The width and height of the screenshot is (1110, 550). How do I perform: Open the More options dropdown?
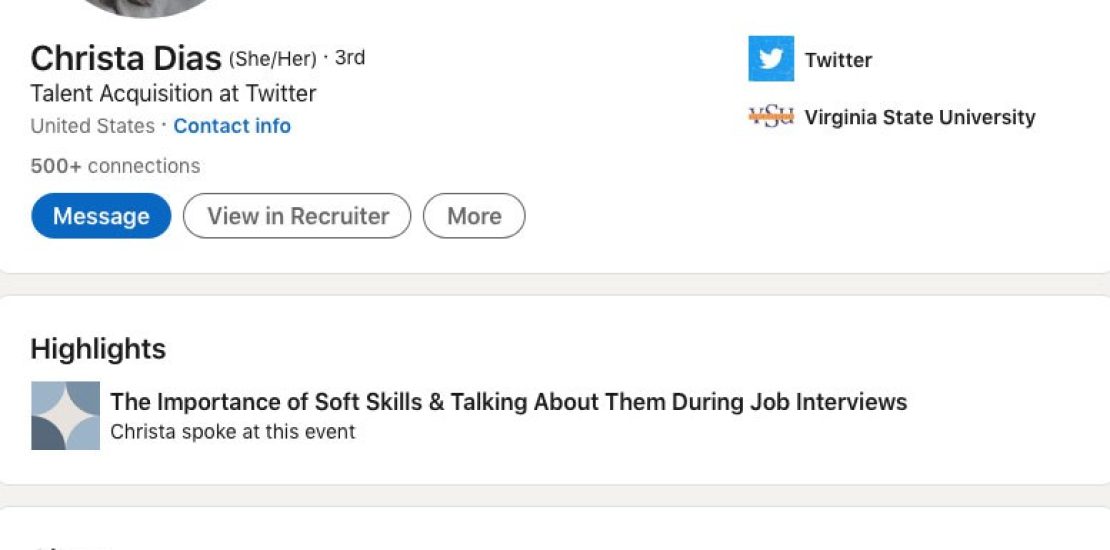pyautogui.click(x=474, y=216)
